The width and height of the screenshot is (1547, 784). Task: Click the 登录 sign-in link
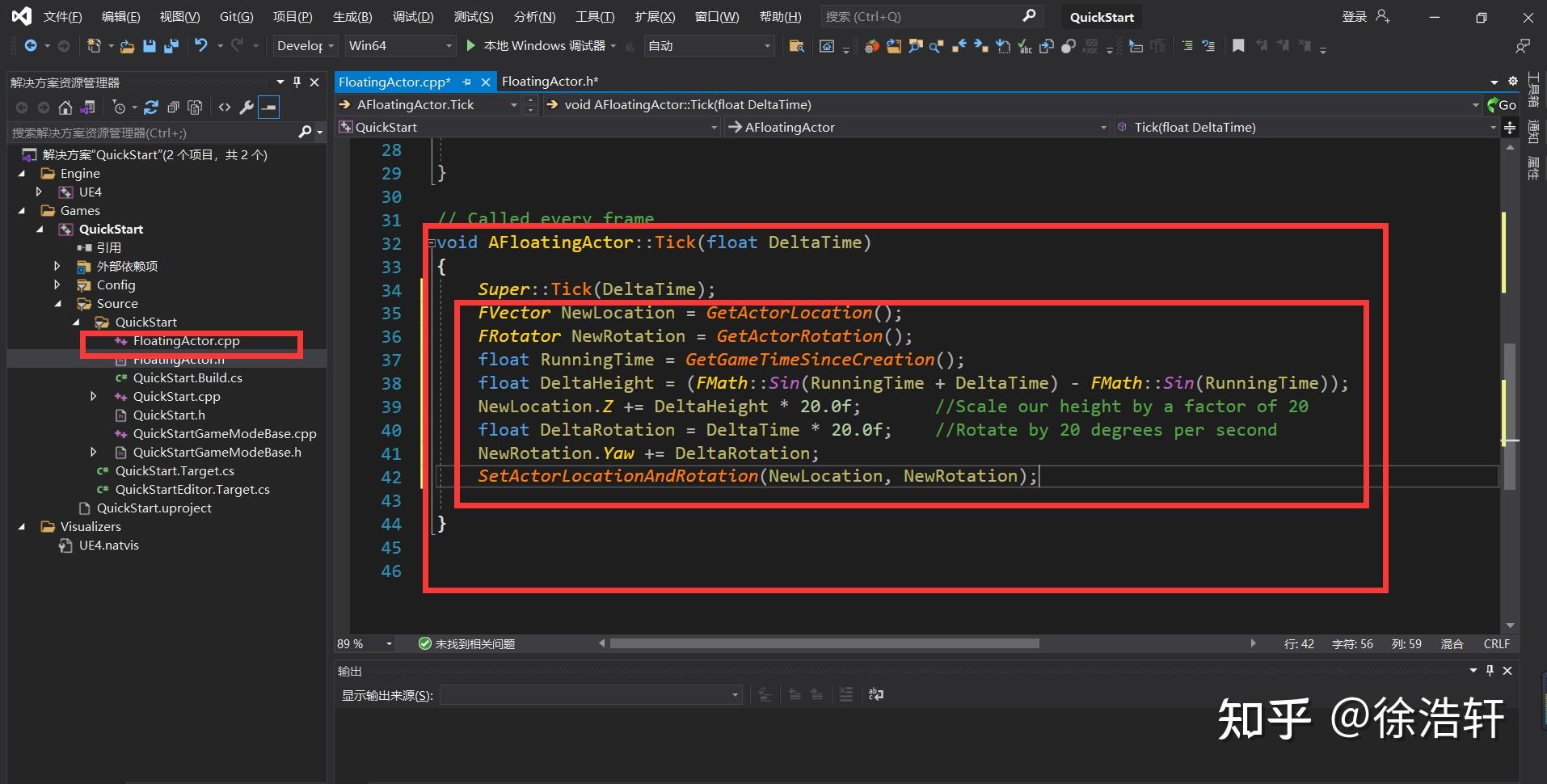coord(1355,16)
